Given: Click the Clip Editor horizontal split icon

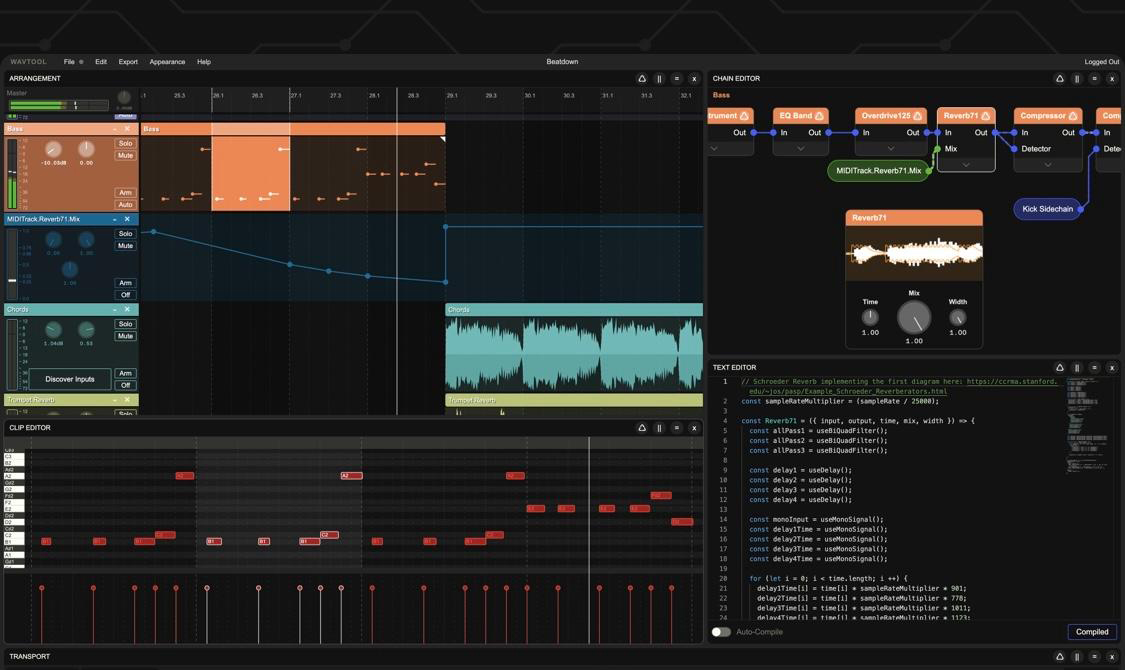Looking at the screenshot, I should [677, 428].
